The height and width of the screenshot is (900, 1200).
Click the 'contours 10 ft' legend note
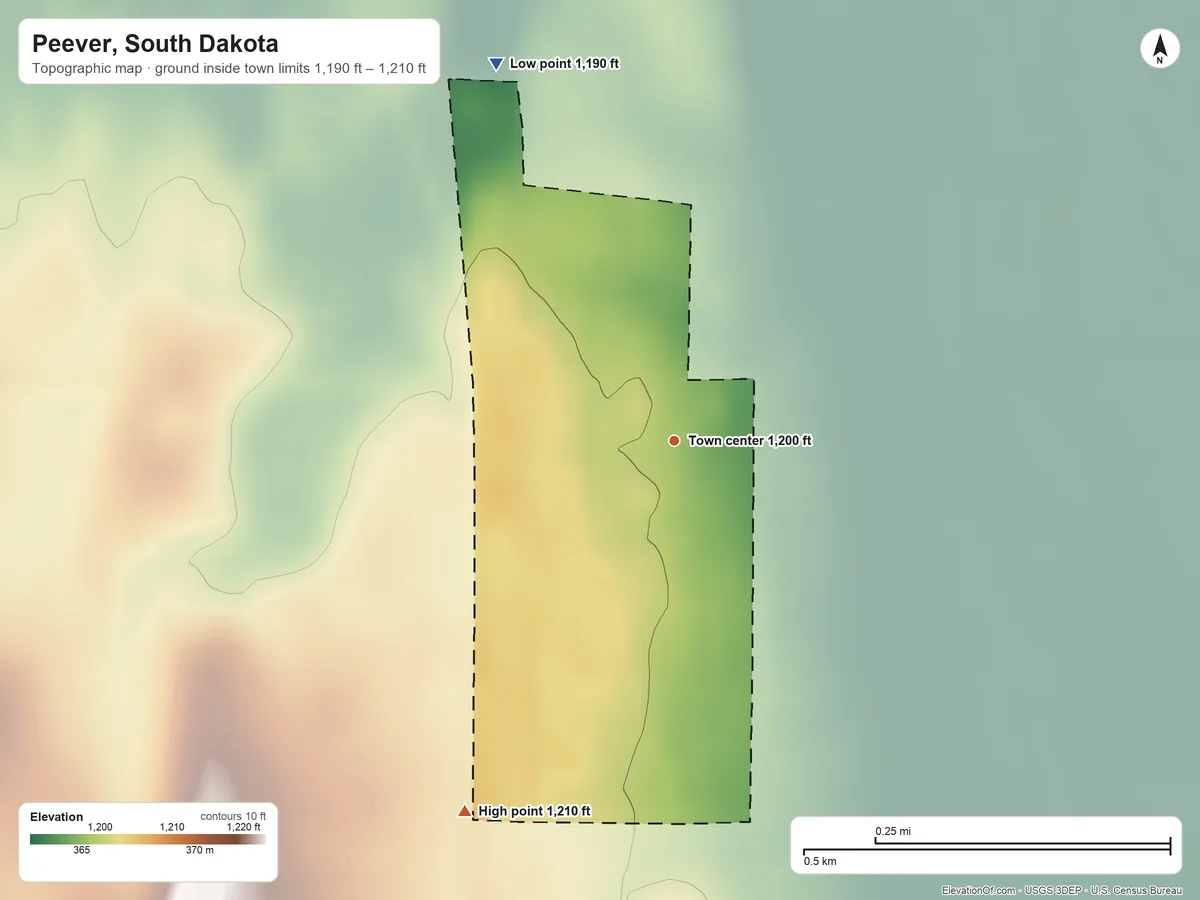click(233, 816)
